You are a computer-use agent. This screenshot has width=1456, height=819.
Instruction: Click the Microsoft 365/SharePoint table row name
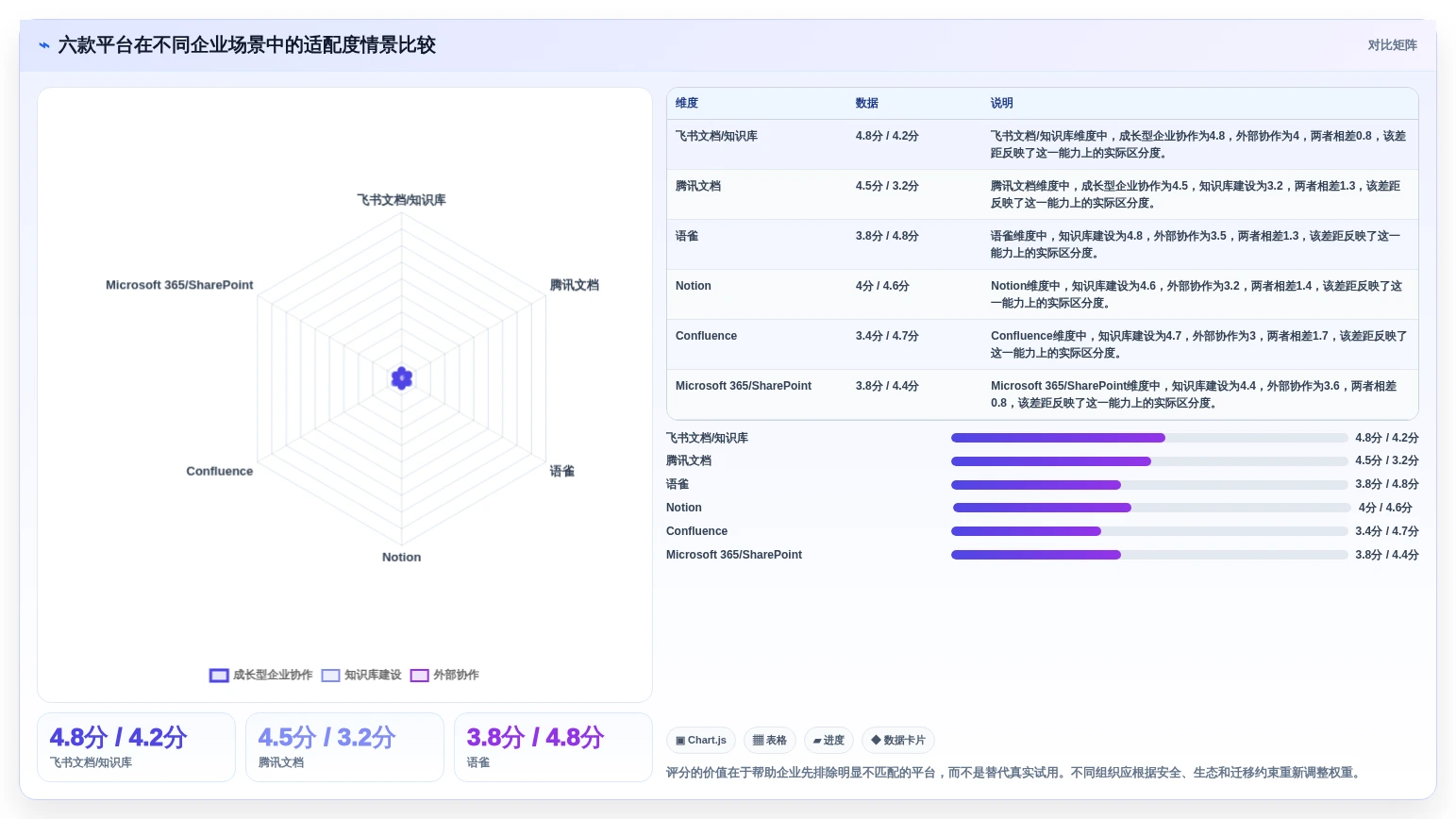point(744,387)
